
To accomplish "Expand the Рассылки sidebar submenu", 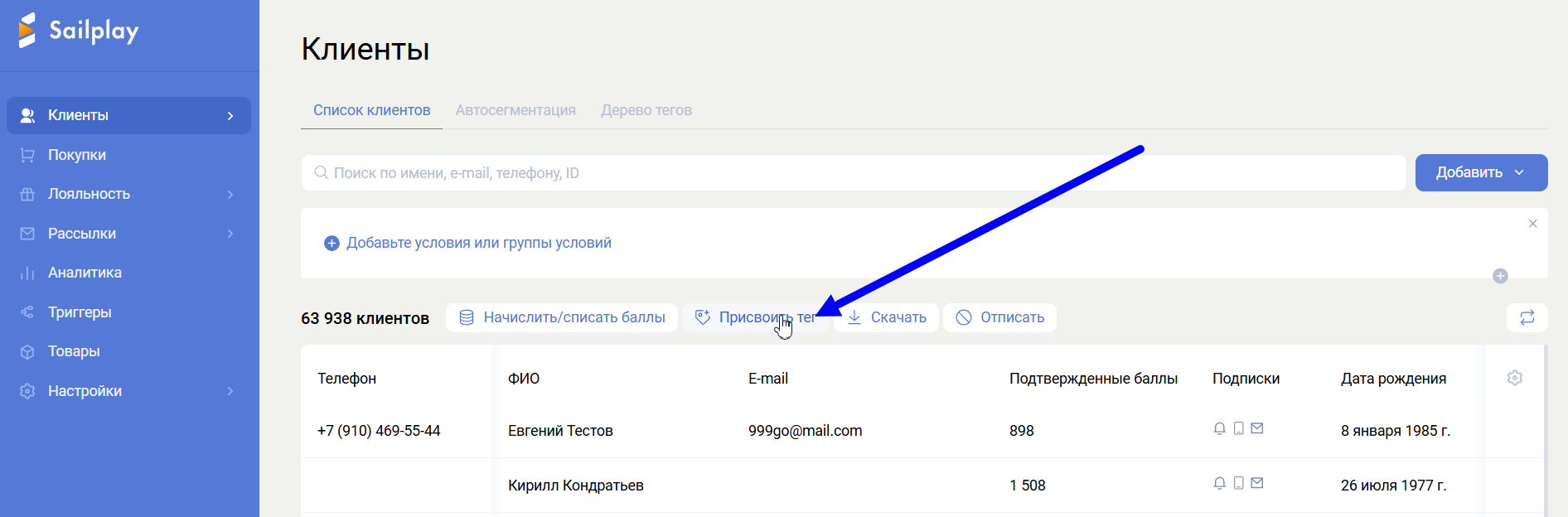I will pos(128,234).
